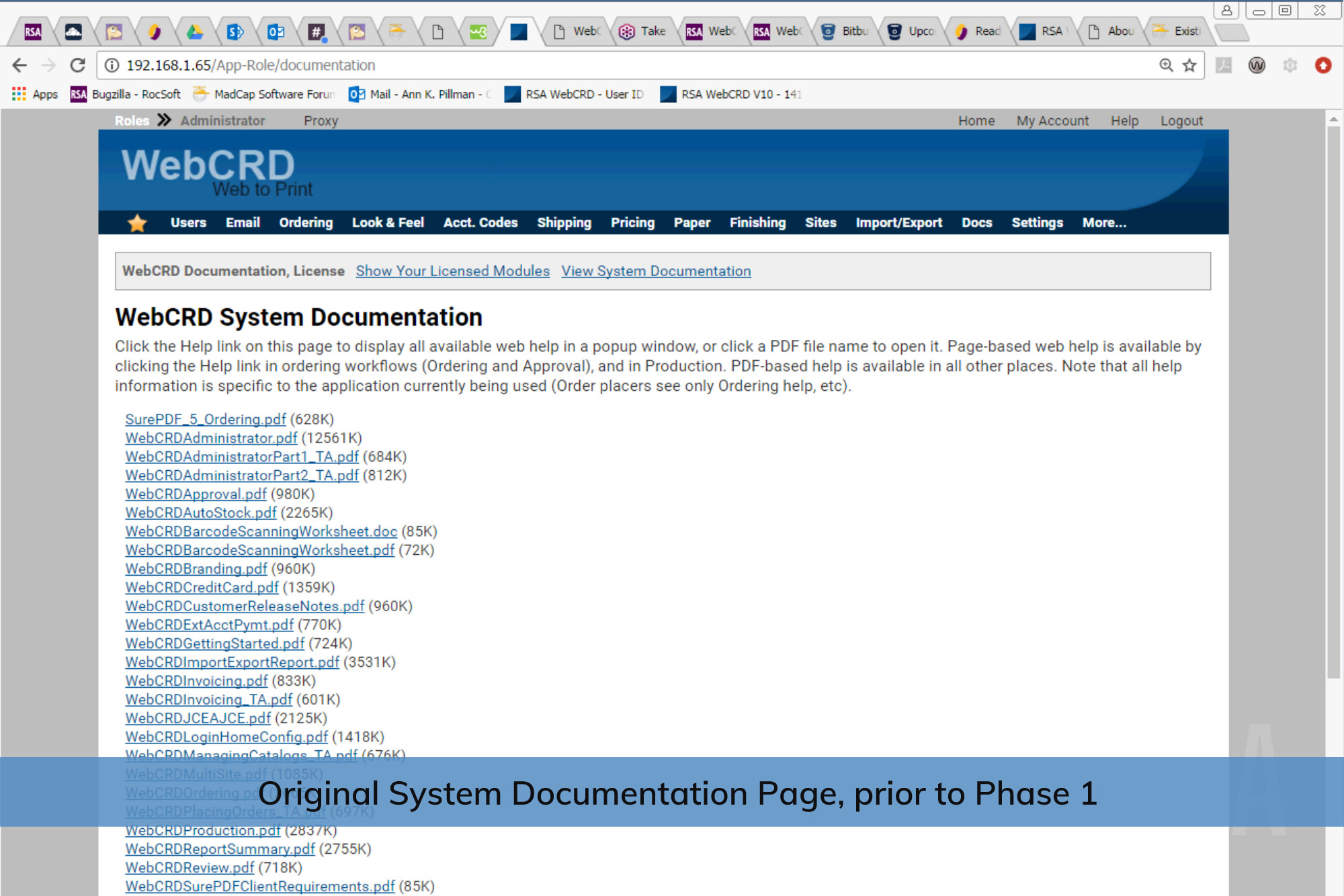Open SurePDF_5_Ordering.pdf
The height and width of the screenshot is (896, 1344).
tap(206, 419)
